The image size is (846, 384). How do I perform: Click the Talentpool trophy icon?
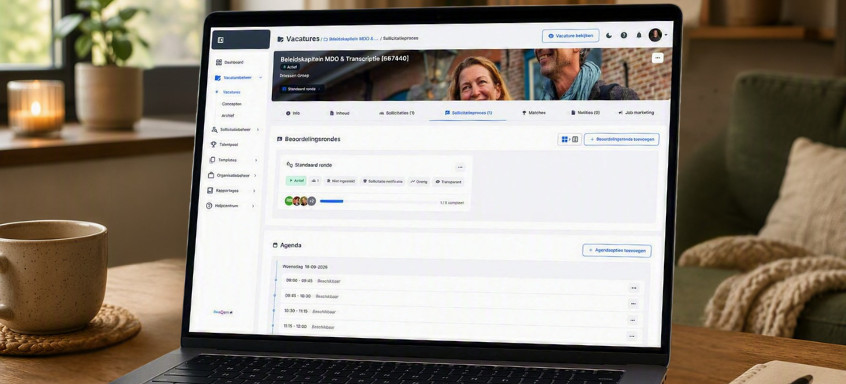tap(214, 145)
